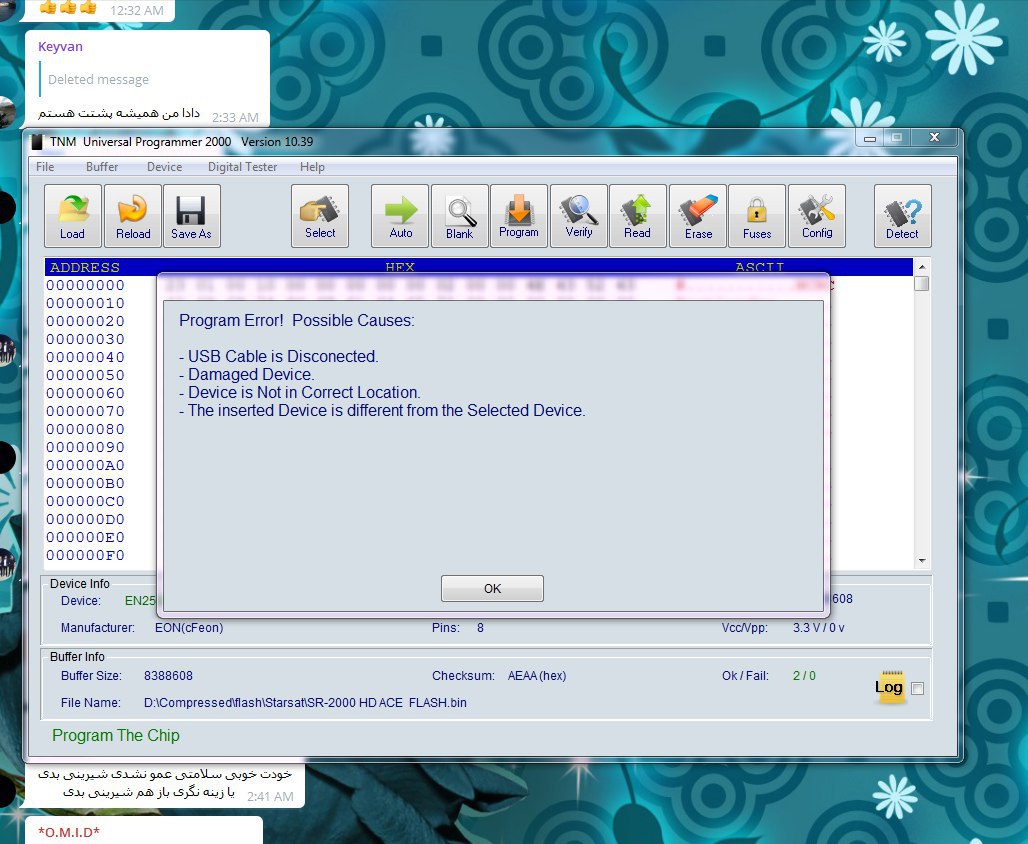
Task: Click the file name path SR-2000 HD ACE FLASH.bin
Action: [x=306, y=702]
